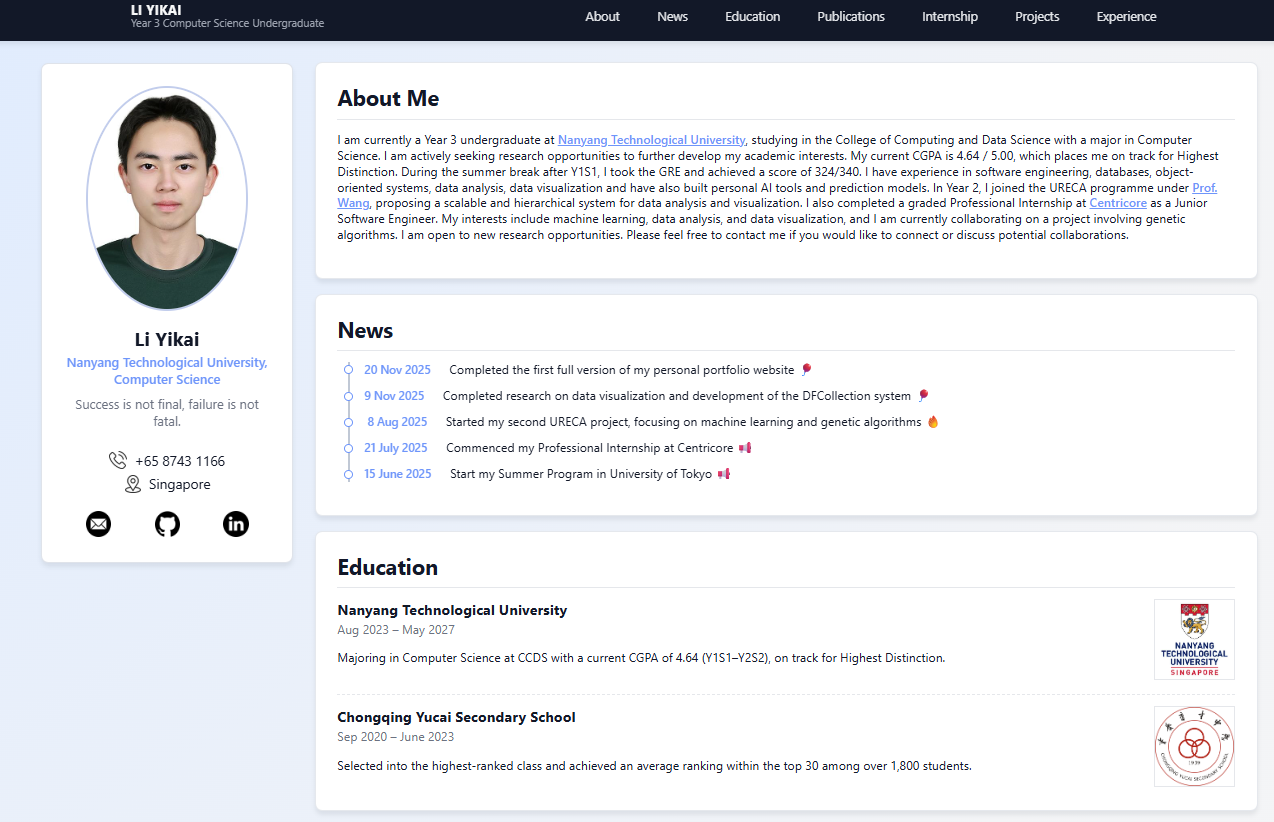Click the fire emoji on the URECA news item
The width and height of the screenshot is (1274, 822).
(x=932, y=421)
